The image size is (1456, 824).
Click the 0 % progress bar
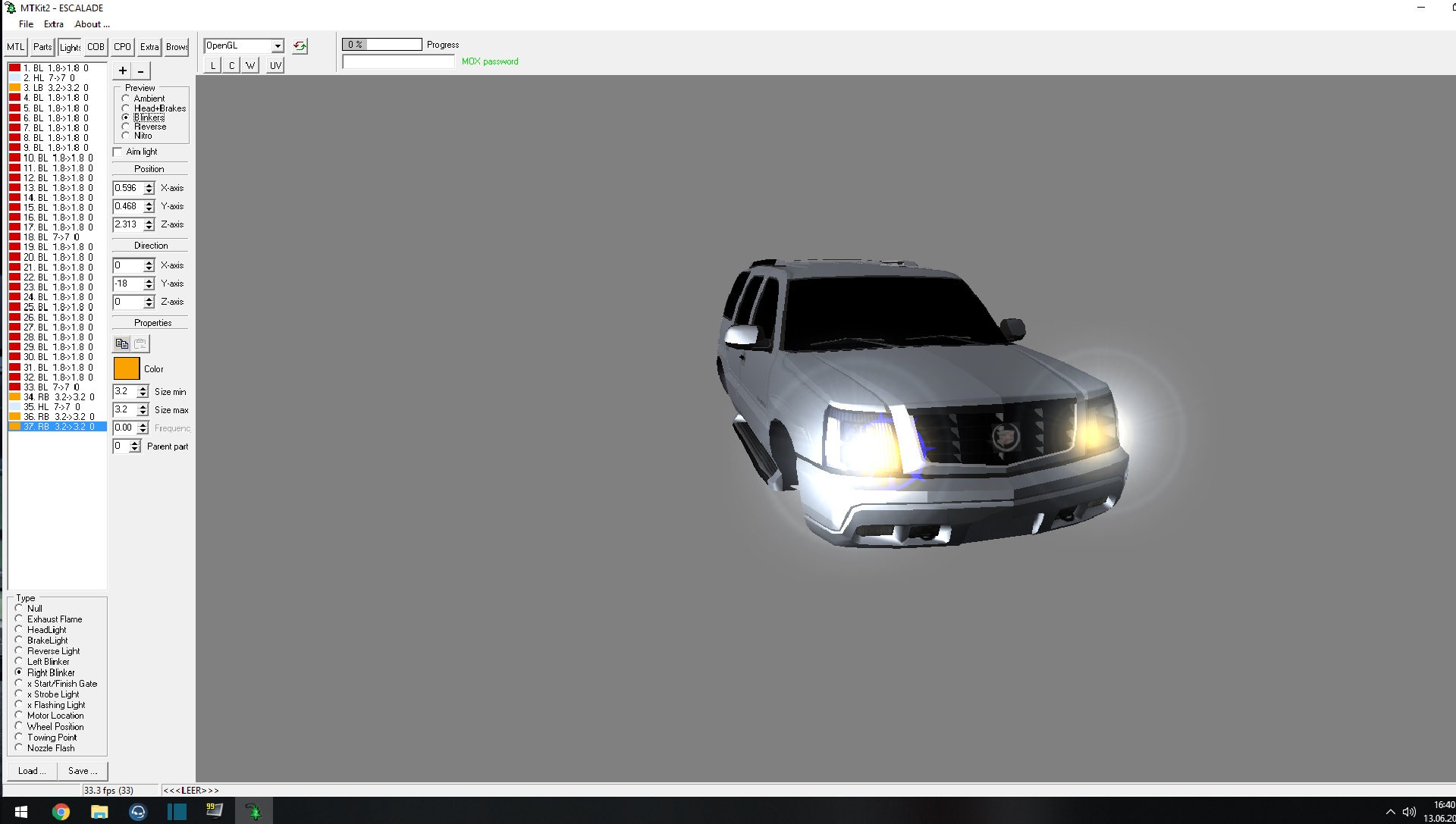[382, 45]
